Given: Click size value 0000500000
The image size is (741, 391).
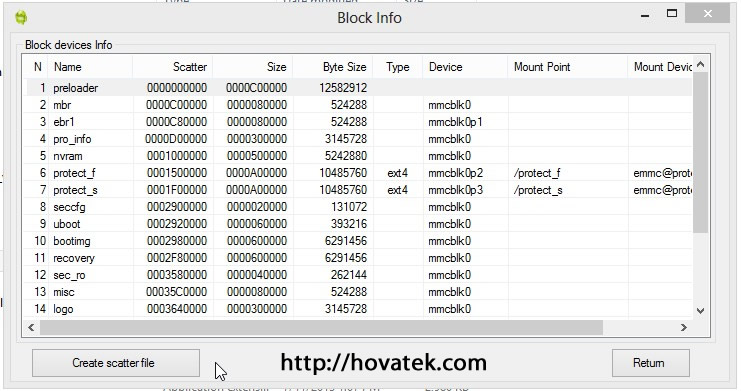Looking at the screenshot, I should coord(257,156).
